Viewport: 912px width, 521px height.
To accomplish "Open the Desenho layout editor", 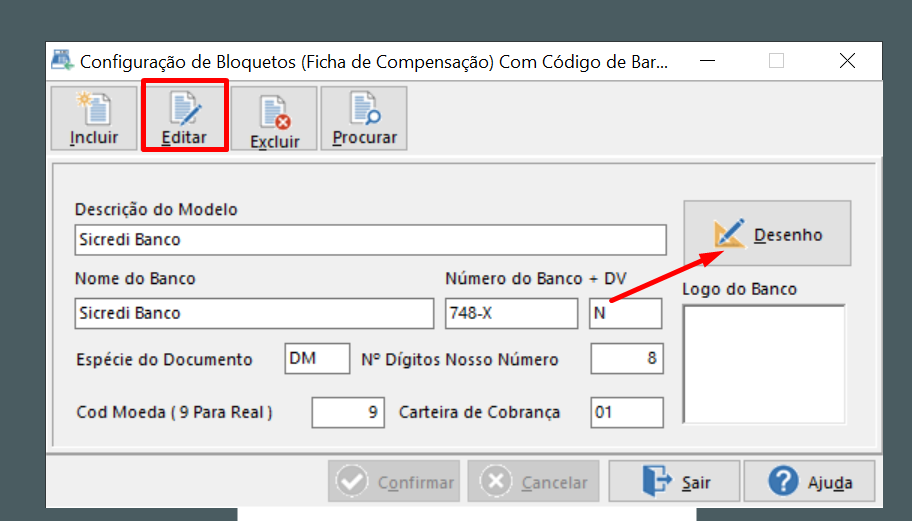I will coord(767,234).
